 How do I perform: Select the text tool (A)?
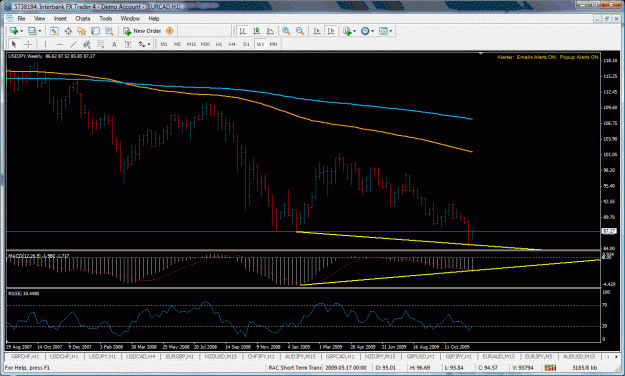[x=114, y=44]
